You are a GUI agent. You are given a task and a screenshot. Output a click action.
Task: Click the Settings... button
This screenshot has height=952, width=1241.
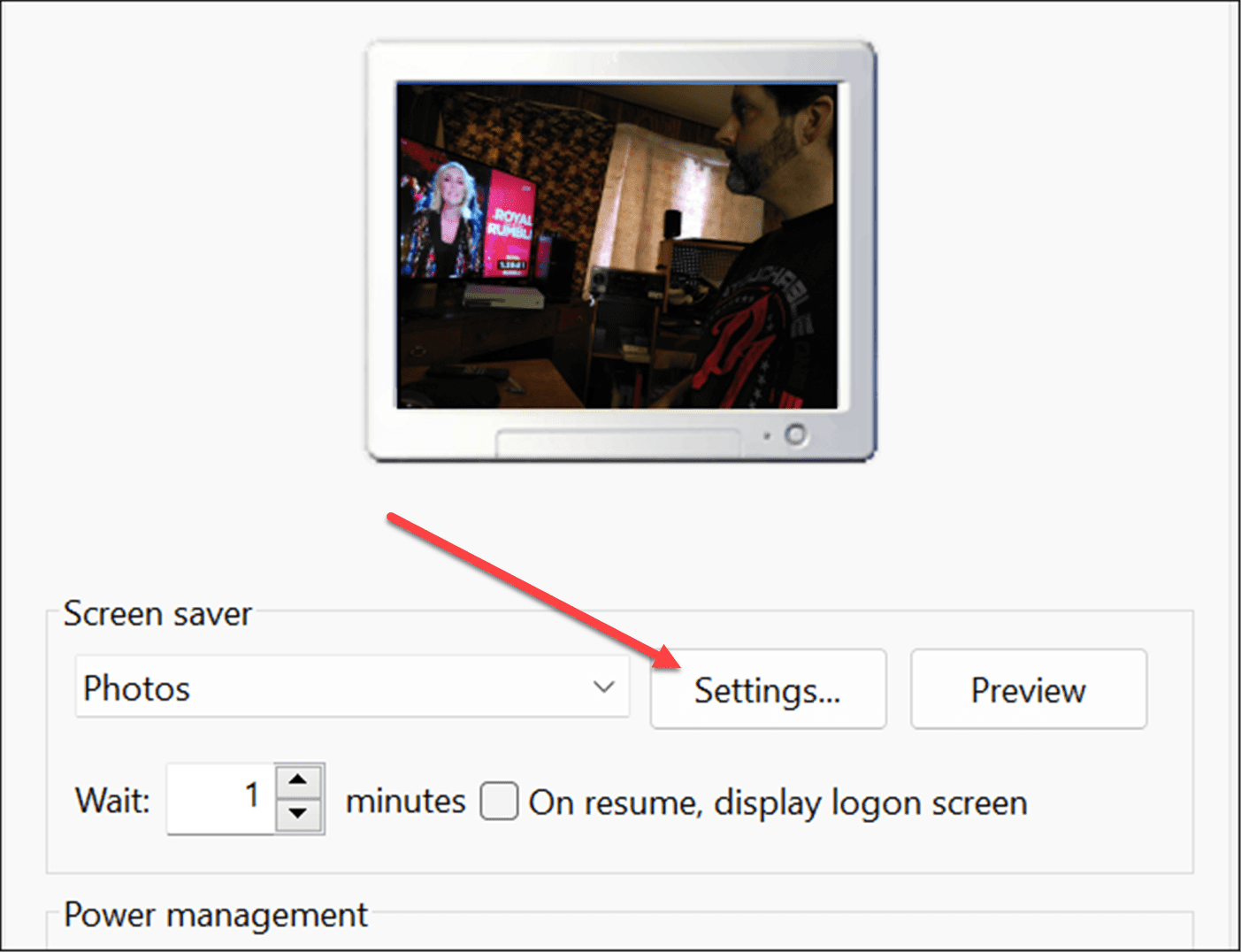click(768, 689)
